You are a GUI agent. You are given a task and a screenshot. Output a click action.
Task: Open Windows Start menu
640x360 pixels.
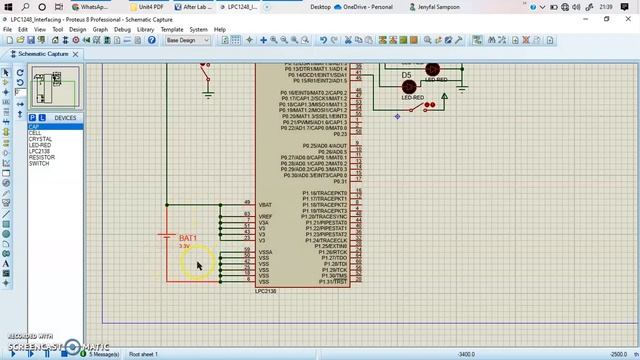pos(8,7)
